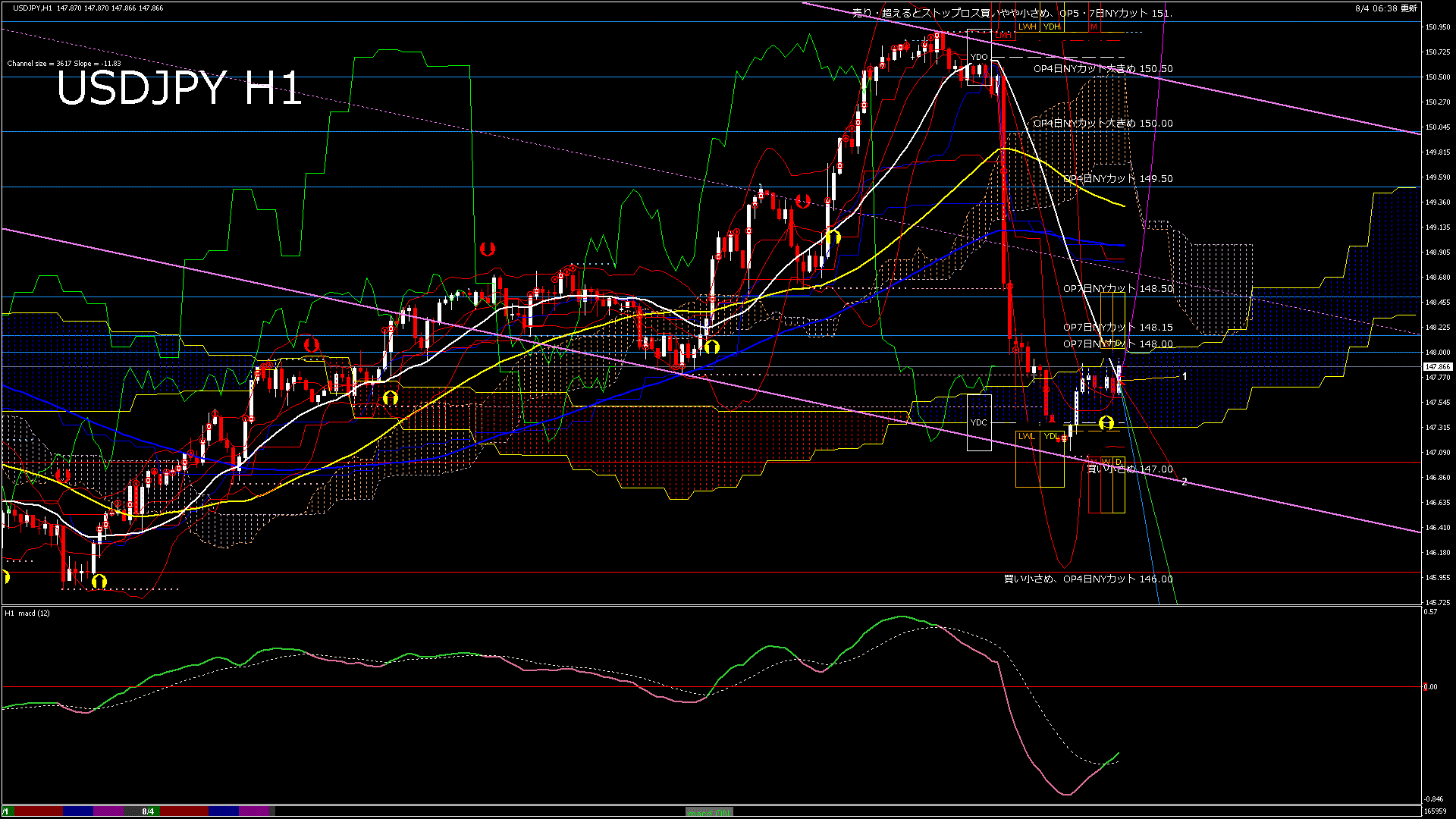Click the 145.955 price axis value
The image size is (1456, 819).
(1438, 578)
